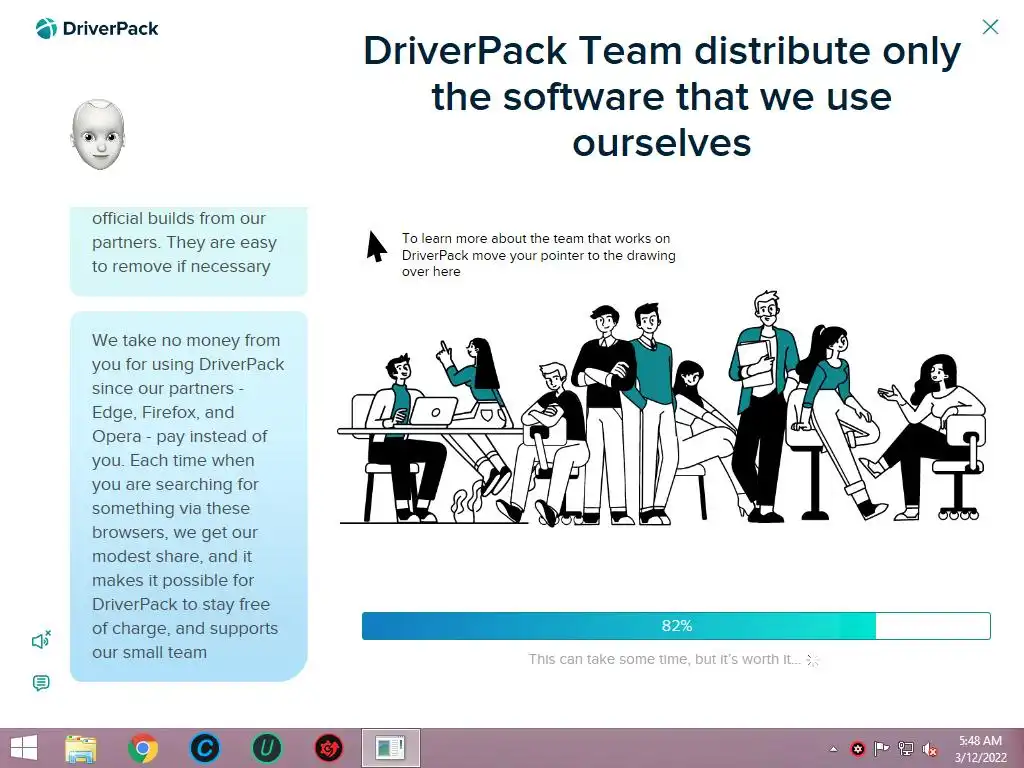Open File Explorer from the taskbar

81,748
